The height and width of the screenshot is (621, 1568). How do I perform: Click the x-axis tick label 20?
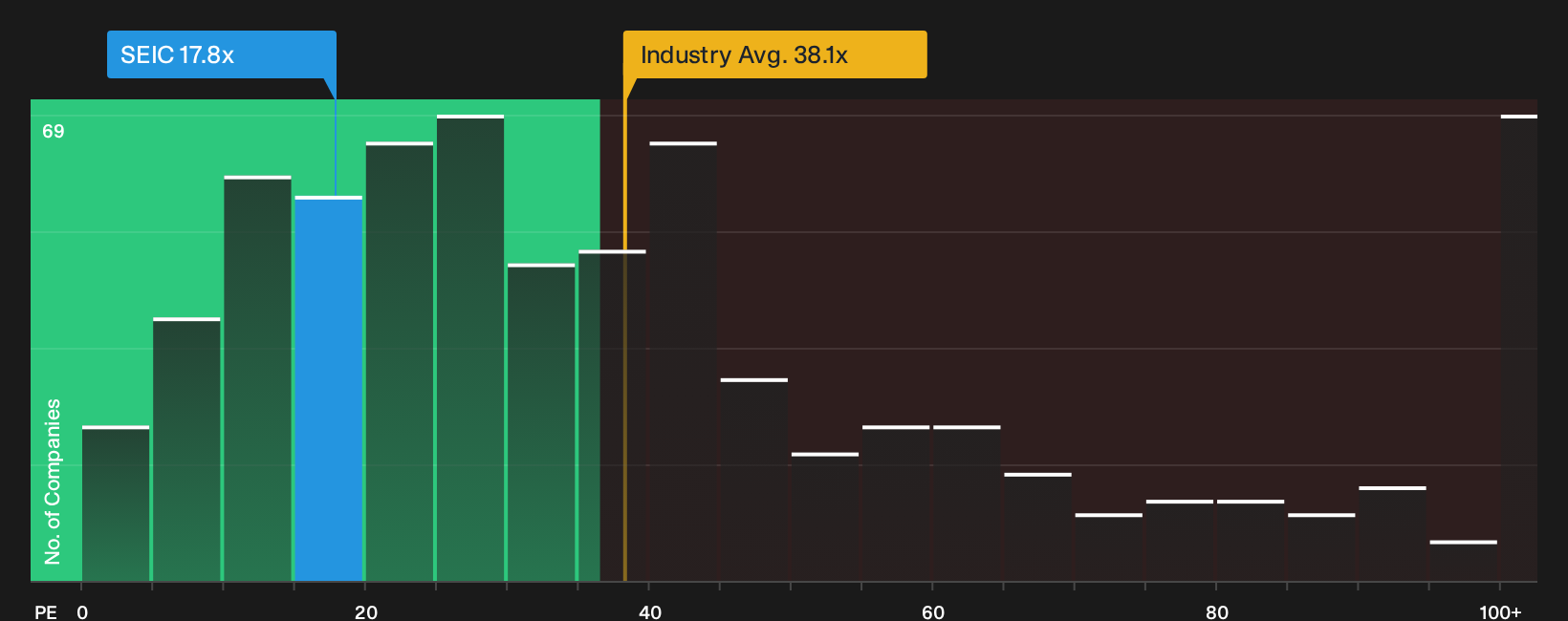point(366,612)
